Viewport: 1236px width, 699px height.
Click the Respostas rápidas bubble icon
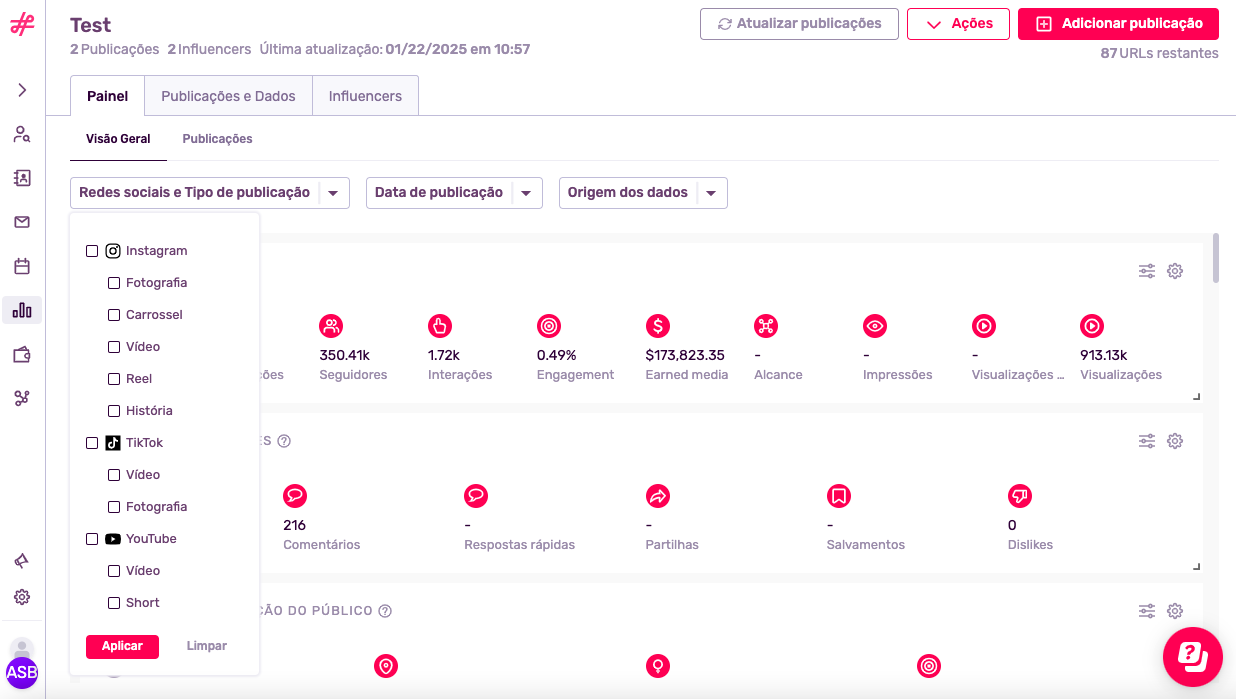476,495
